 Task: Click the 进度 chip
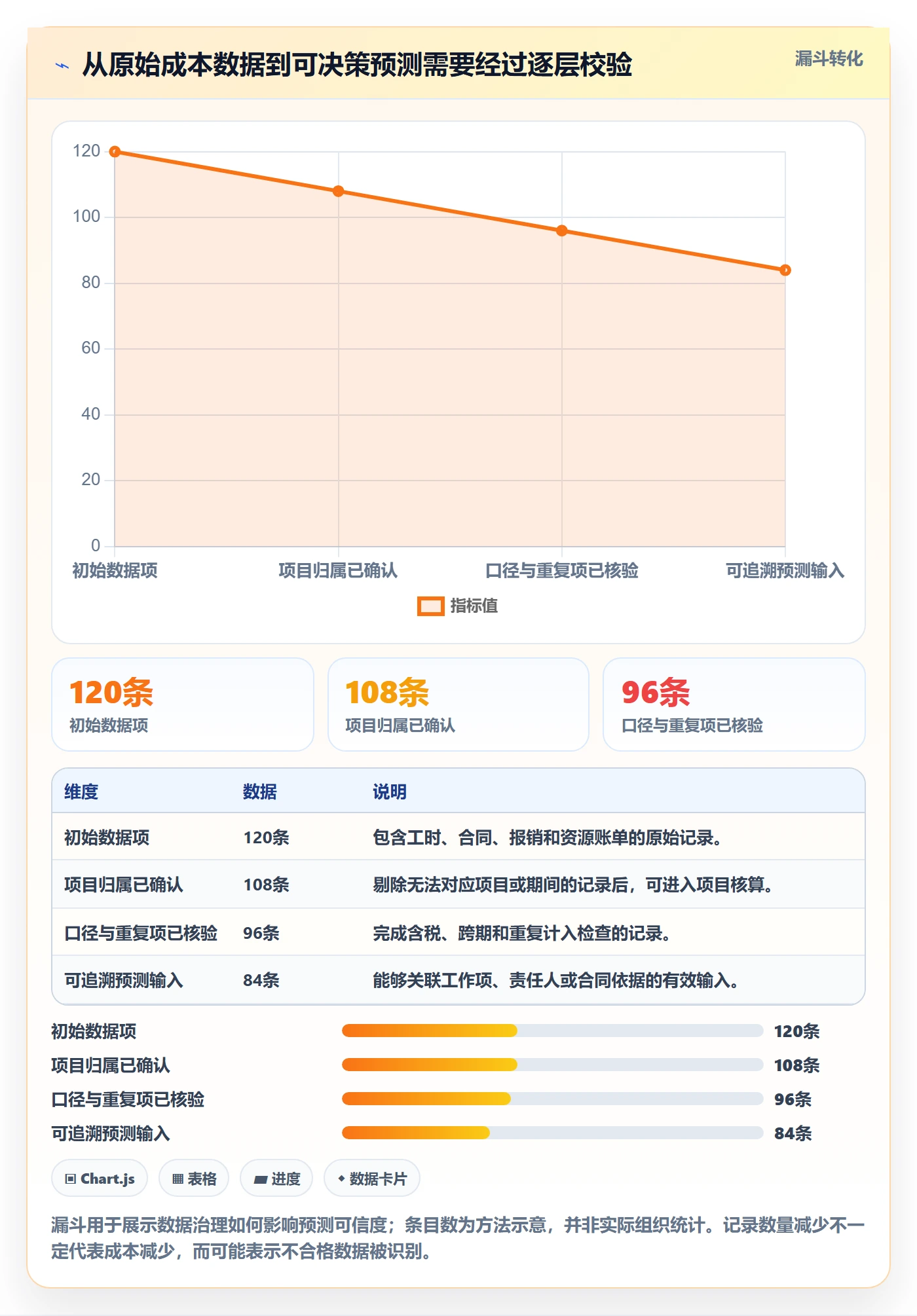pos(276,1179)
